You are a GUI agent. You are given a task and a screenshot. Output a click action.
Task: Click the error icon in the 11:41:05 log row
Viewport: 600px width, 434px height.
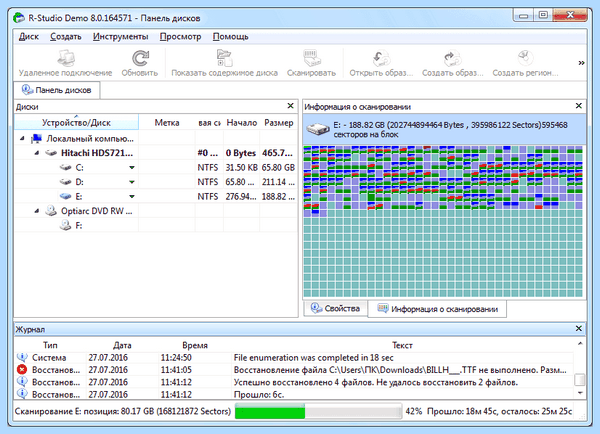(x=22, y=370)
